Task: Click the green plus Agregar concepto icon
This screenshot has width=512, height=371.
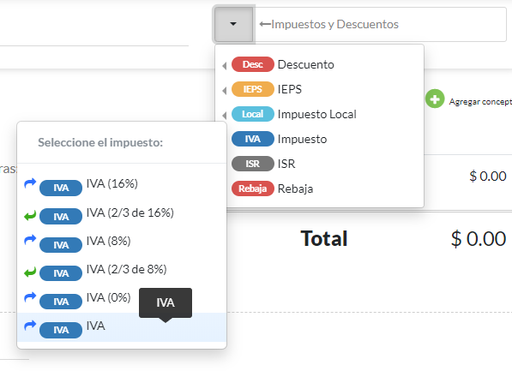Action: [x=435, y=99]
